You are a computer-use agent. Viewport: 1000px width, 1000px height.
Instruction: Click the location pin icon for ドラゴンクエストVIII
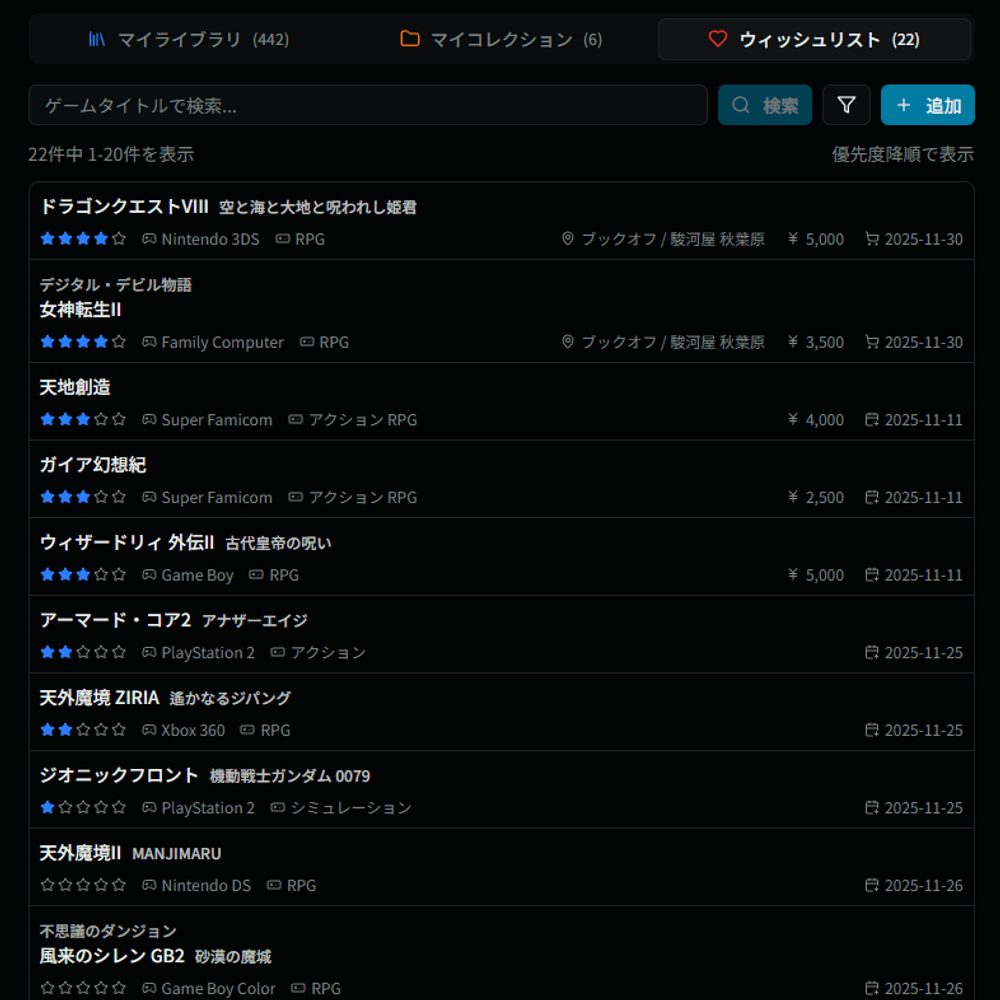568,239
